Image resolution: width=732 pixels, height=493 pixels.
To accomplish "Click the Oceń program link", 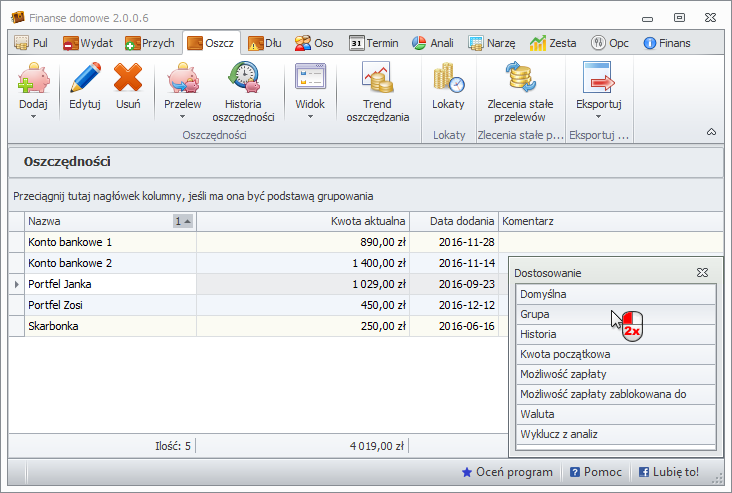I will pyautogui.click(x=506, y=472).
